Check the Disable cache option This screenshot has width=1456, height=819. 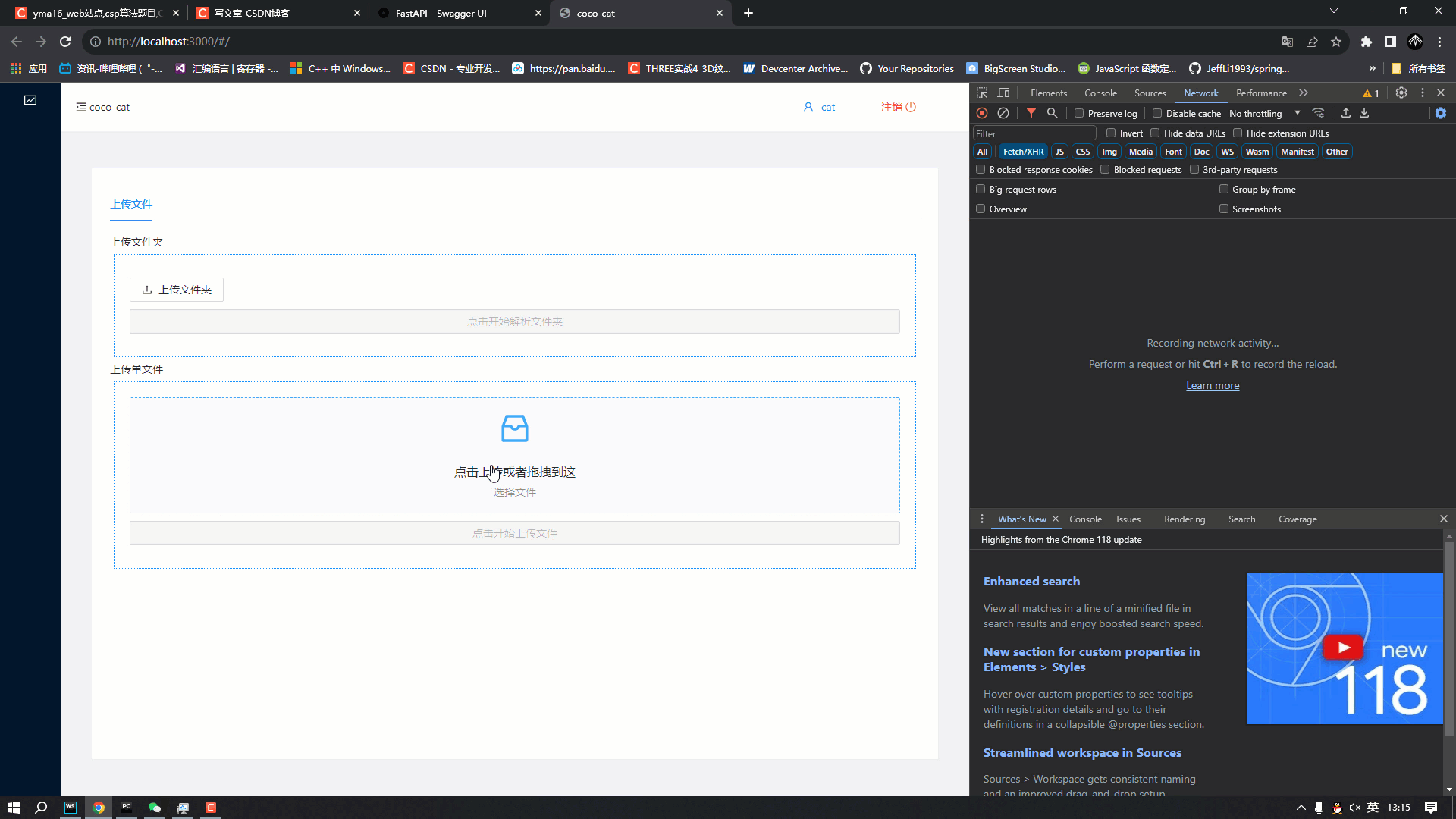[x=1157, y=113]
